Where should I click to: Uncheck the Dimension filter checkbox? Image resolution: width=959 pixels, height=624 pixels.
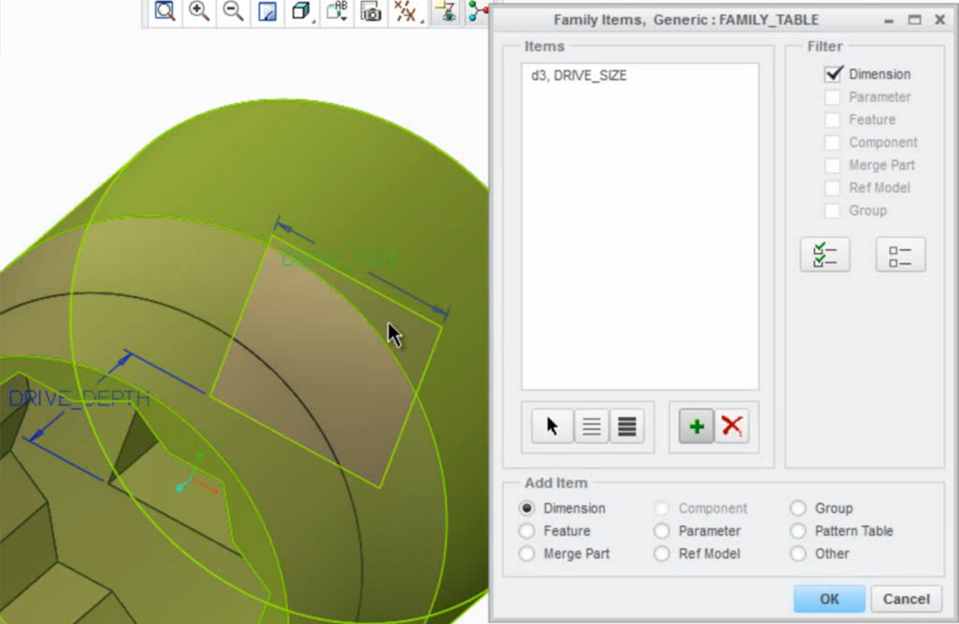coord(833,74)
